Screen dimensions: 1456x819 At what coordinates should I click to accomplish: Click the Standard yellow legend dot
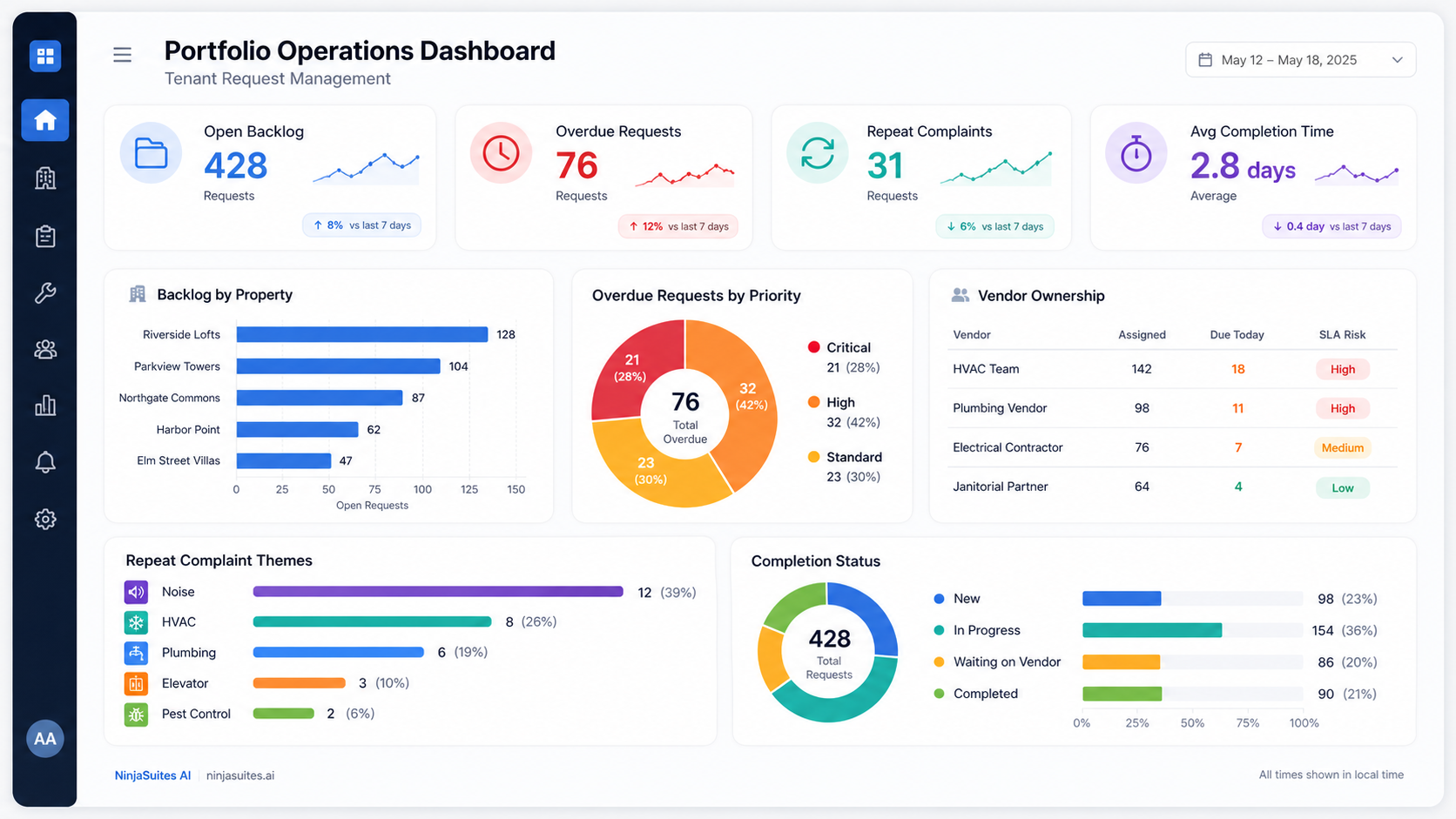pyautogui.click(x=813, y=457)
